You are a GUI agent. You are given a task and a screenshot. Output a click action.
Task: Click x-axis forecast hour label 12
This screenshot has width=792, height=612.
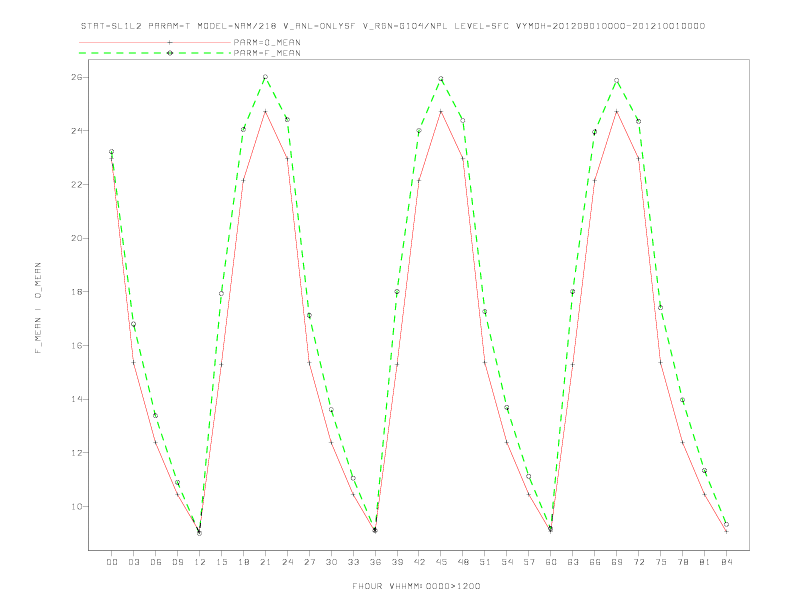[x=200, y=562]
